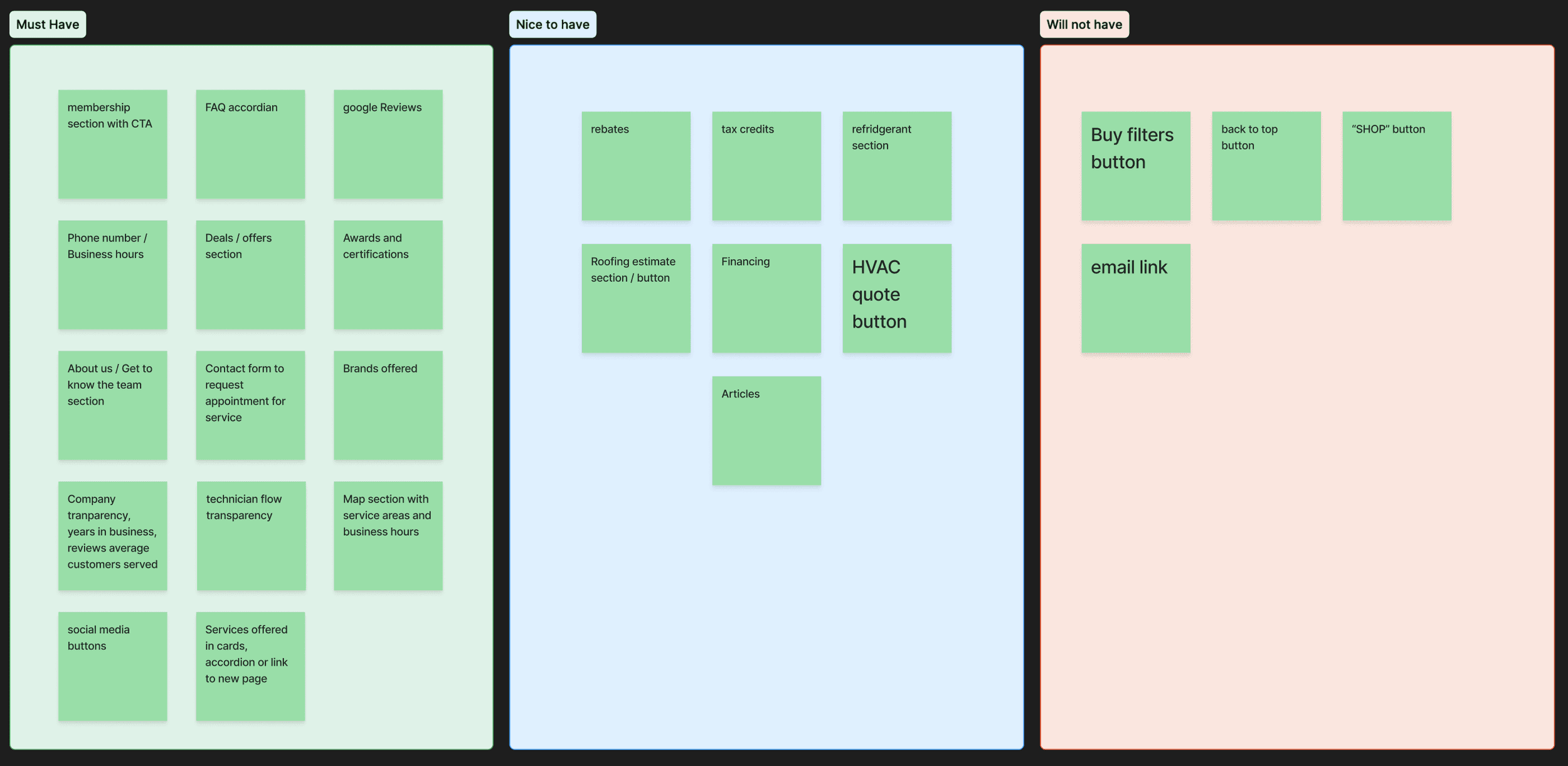Image resolution: width=1568 pixels, height=766 pixels.
Task: Click the 'google Reviews' sticky note
Action: pyautogui.click(x=388, y=144)
